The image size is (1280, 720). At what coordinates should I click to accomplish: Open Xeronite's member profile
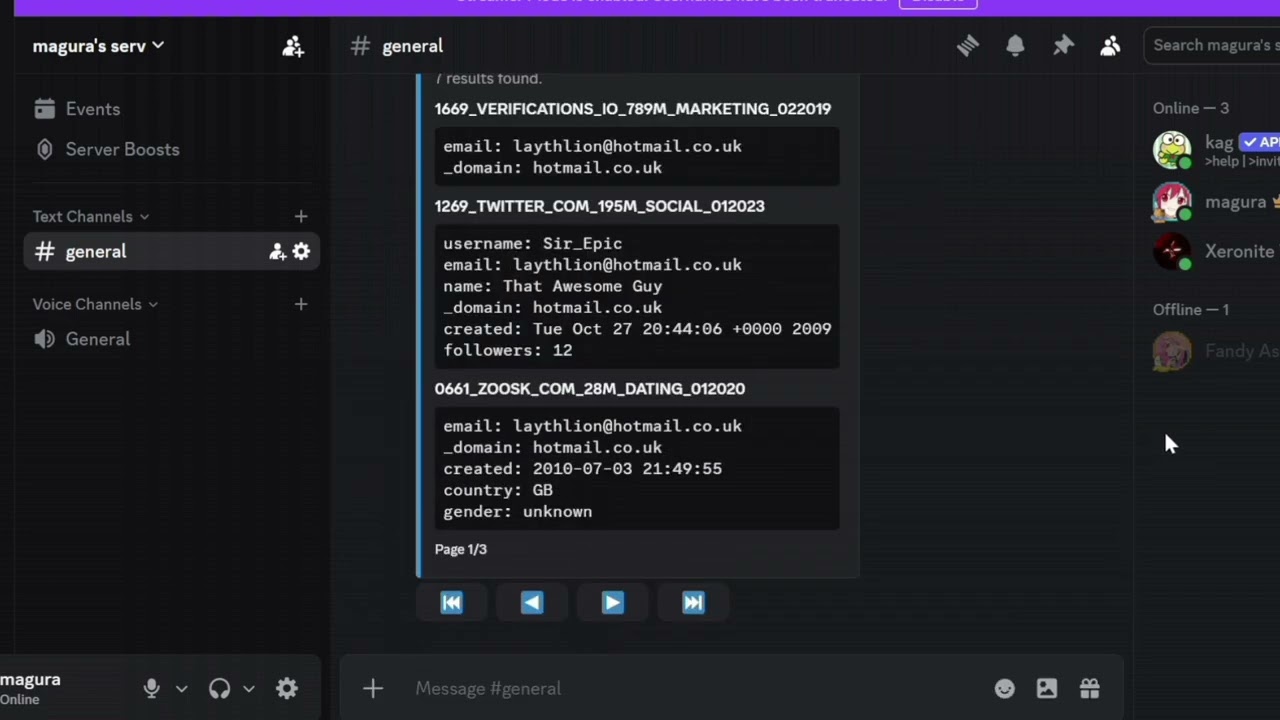click(x=1216, y=251)
